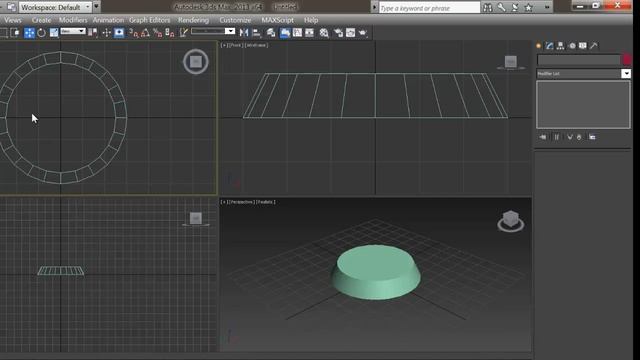Click the Render Production teapot icon
Screen dimensions: 640x360
(363, 33)
